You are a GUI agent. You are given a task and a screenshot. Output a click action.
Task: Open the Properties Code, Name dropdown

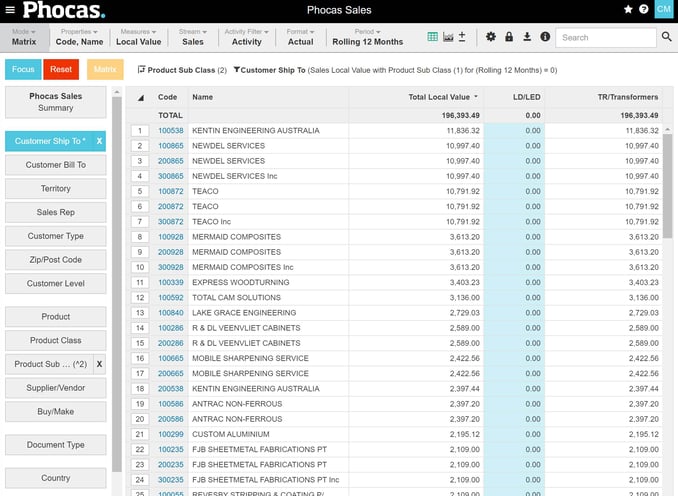click(79, 37)
